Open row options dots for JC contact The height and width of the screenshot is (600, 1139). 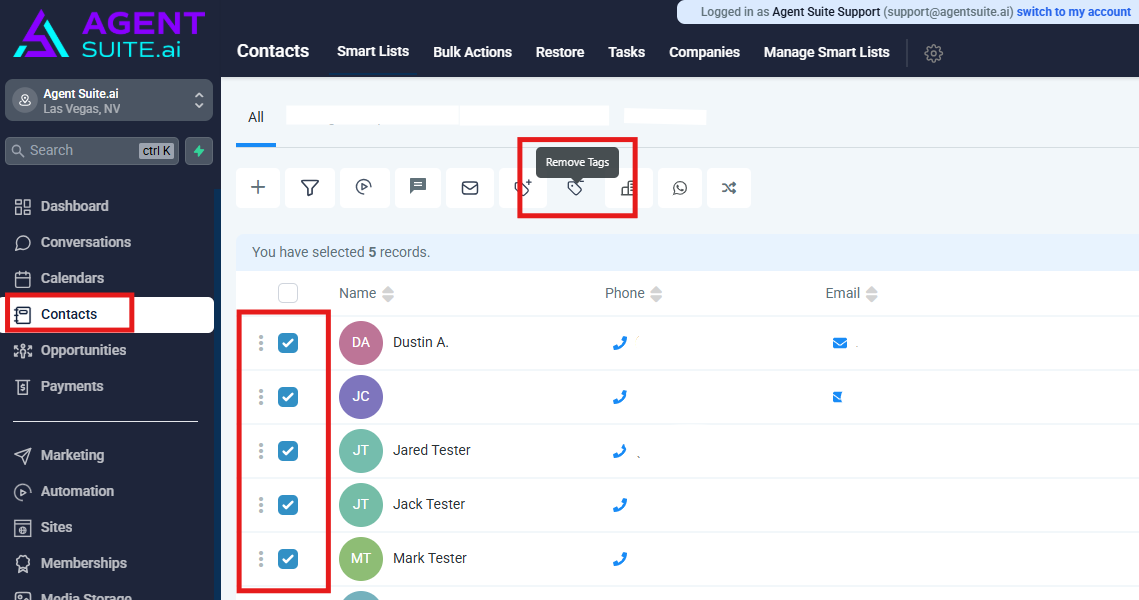tap(261, 397)
